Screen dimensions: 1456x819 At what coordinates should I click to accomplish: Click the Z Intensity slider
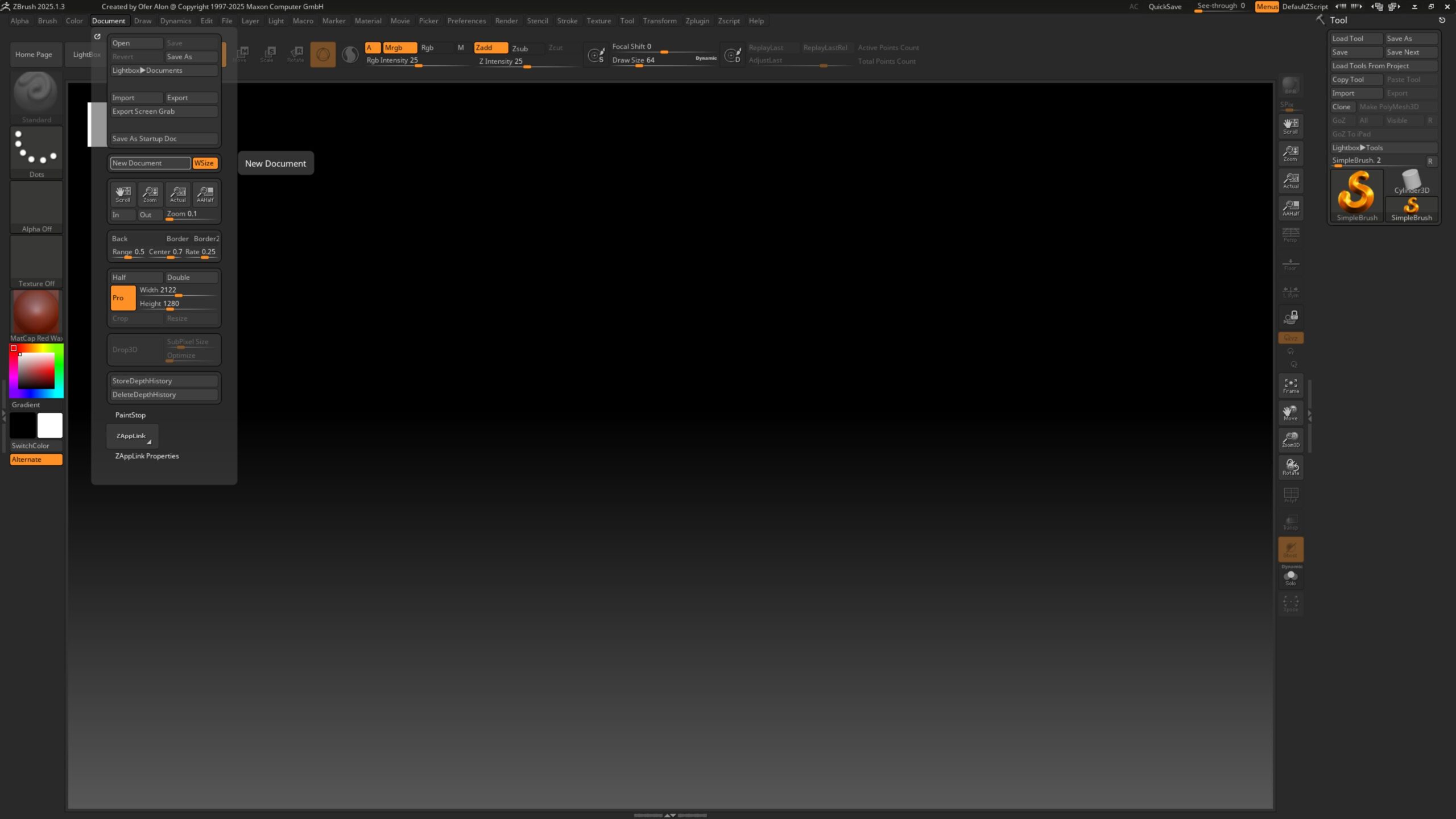click(x=527, y=62)
